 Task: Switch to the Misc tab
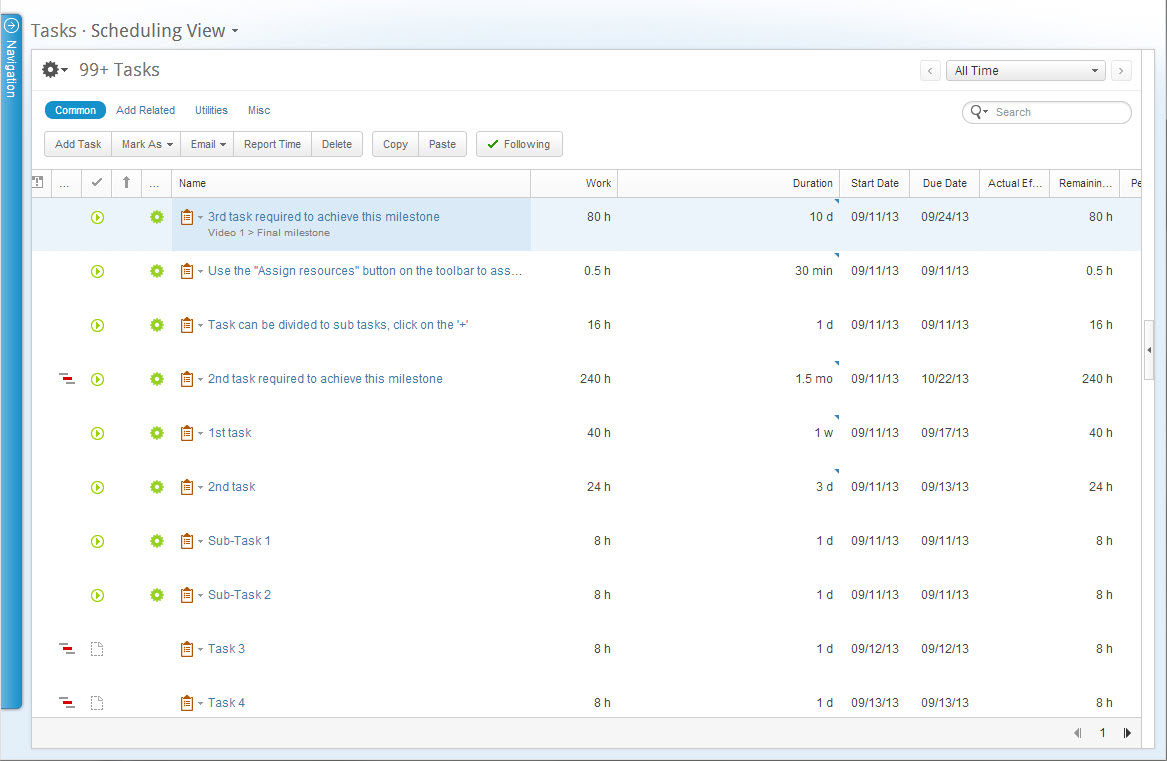click(259, 110)
